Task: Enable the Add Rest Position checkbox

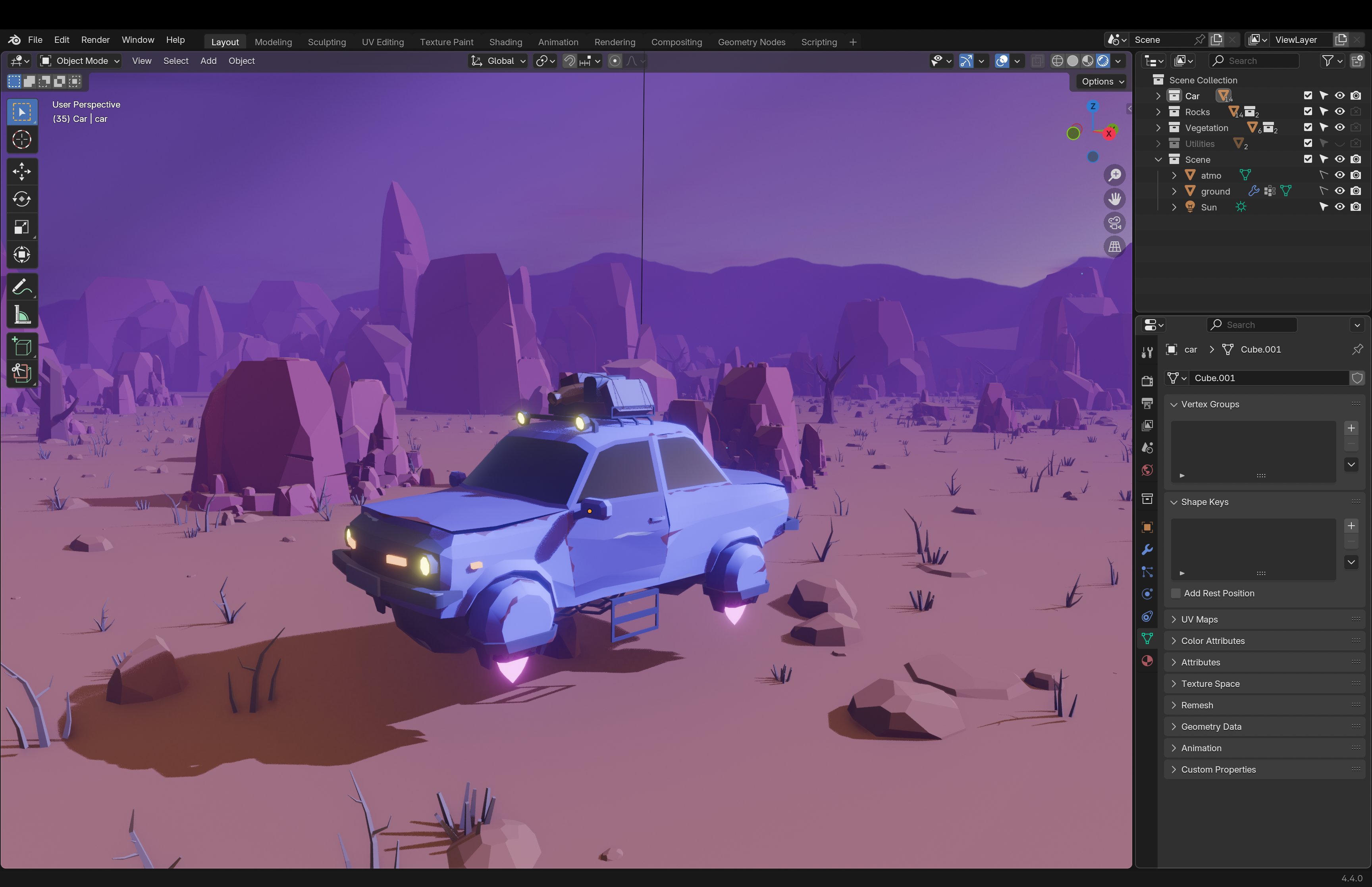Action: (1176, 593)
